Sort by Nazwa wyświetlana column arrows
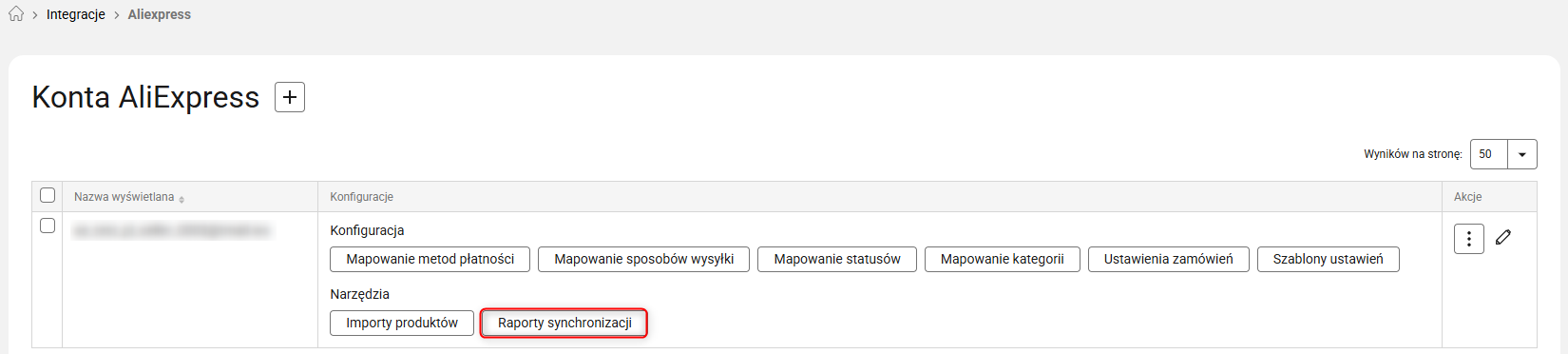The width and height of the screenshot is (1568, 354). click(x=182, y=199)
